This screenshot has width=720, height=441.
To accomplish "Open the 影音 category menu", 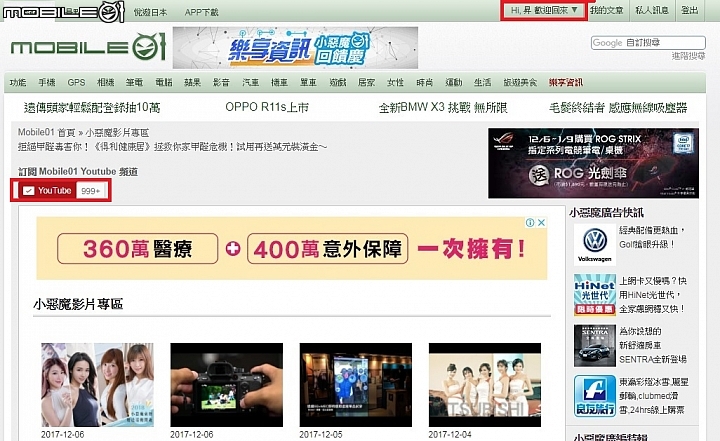I will click(x=221, y=83).
